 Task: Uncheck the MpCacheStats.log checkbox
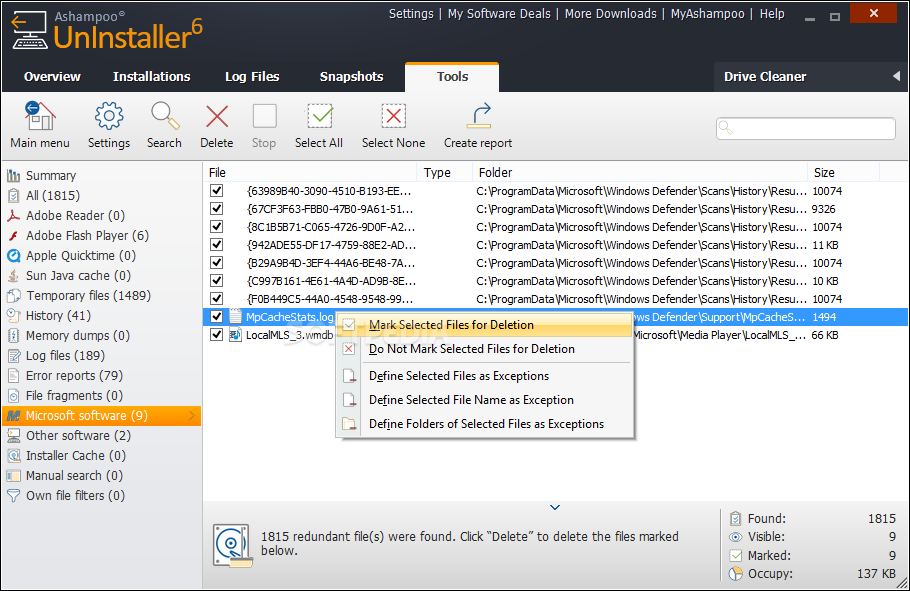tap(216, 317)
